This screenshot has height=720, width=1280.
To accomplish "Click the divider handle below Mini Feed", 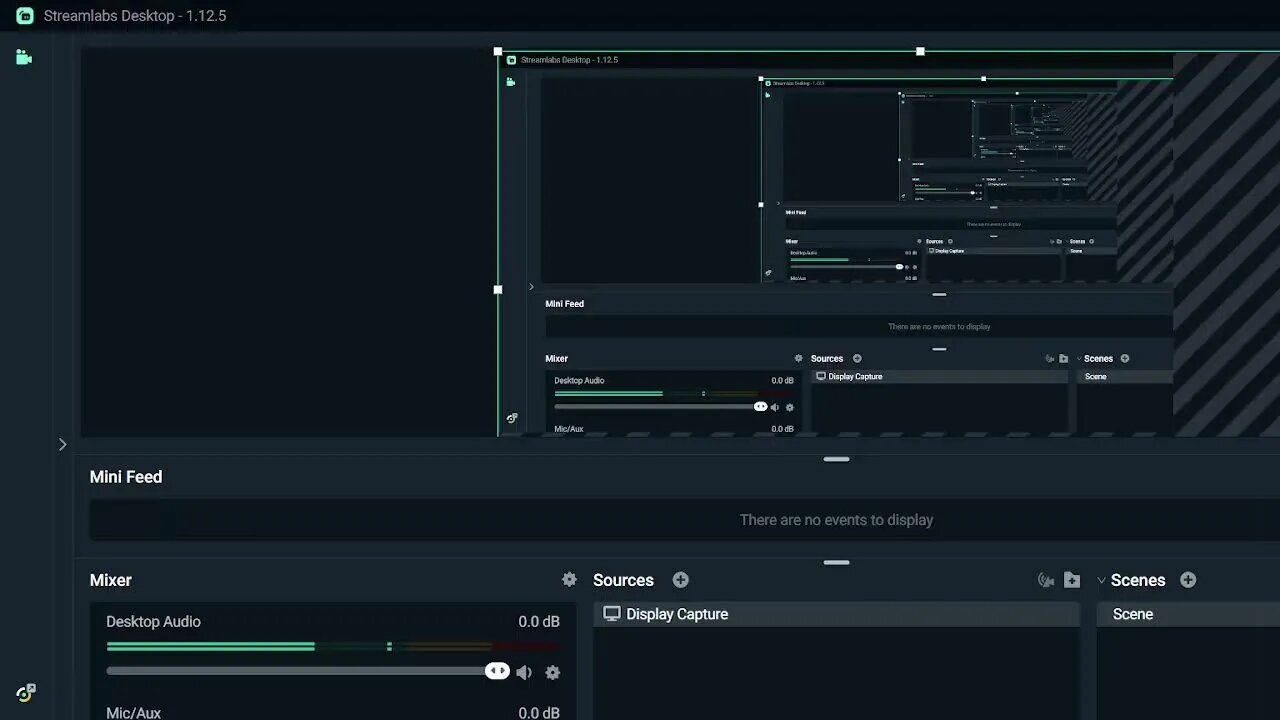I will click(x=836, y=562).
